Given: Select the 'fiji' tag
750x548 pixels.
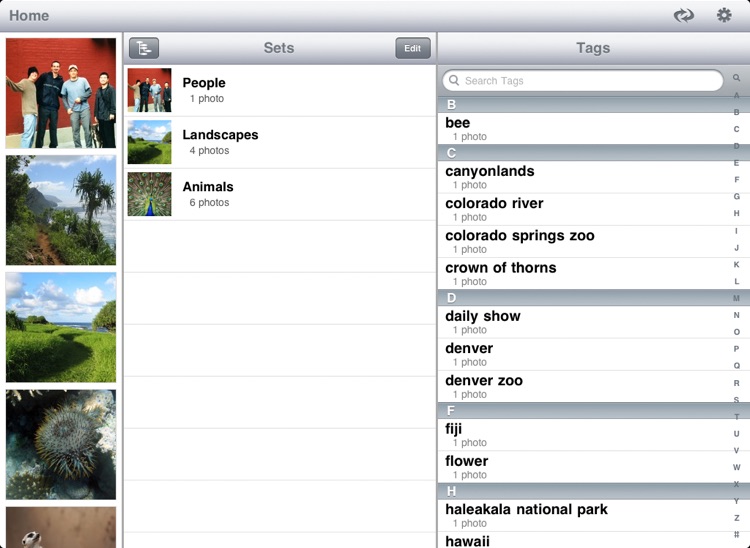Looking at the screenshot, I should click(x=585, y=435).
